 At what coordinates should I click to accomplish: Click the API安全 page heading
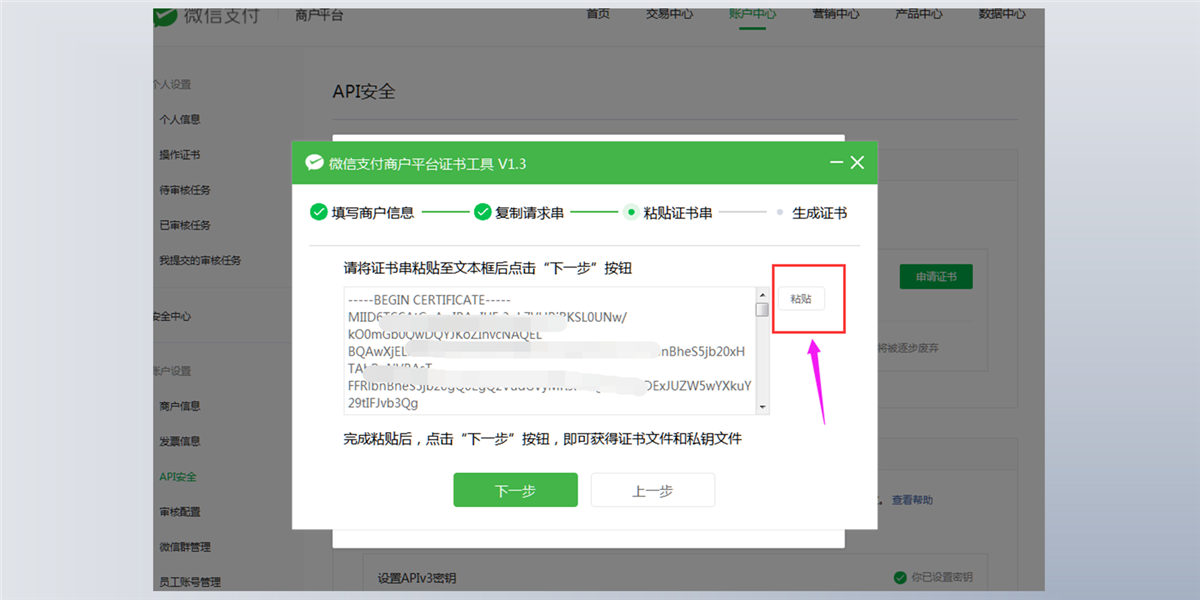[x=364, y=92]
